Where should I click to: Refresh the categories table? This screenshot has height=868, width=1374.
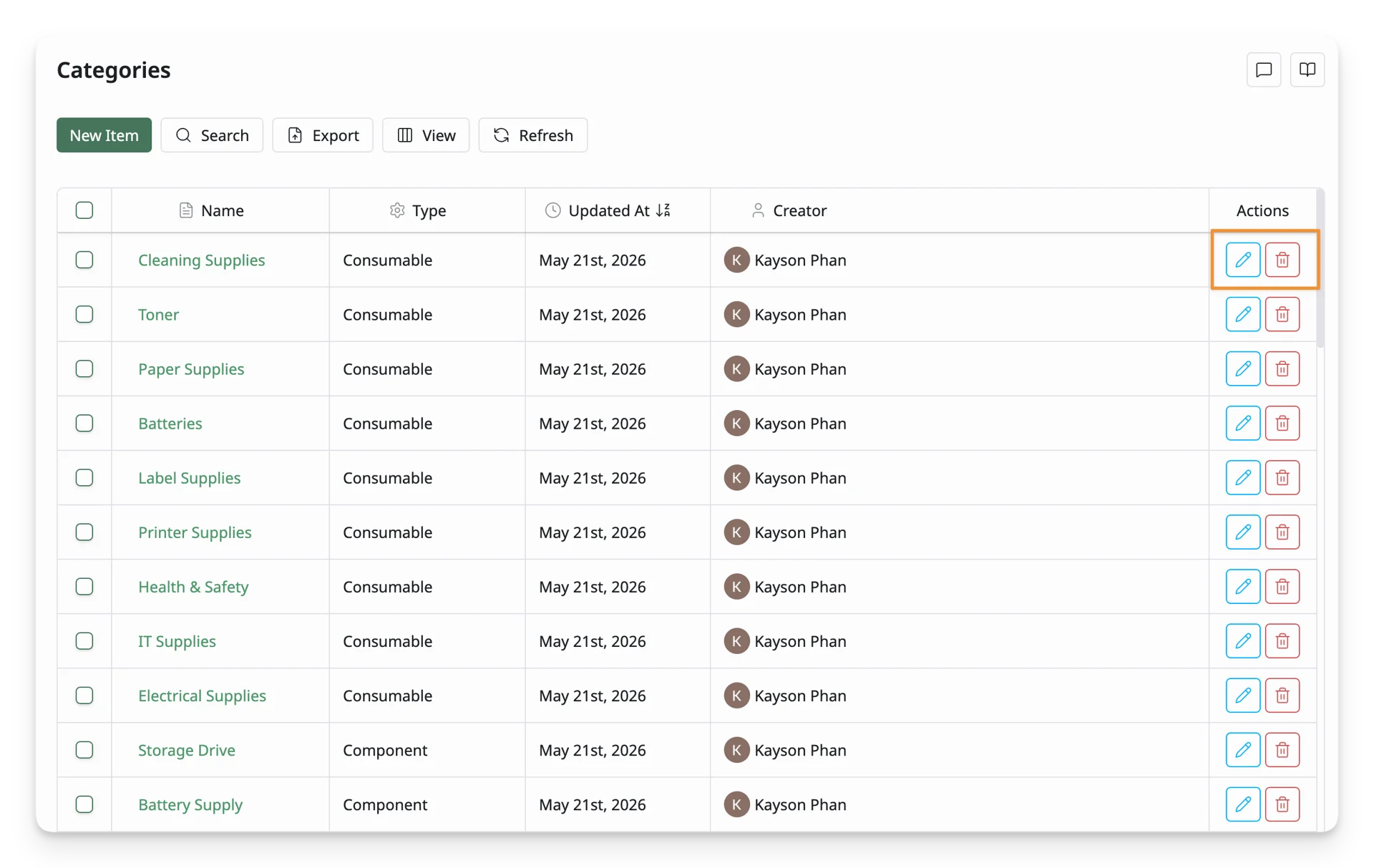533,135
